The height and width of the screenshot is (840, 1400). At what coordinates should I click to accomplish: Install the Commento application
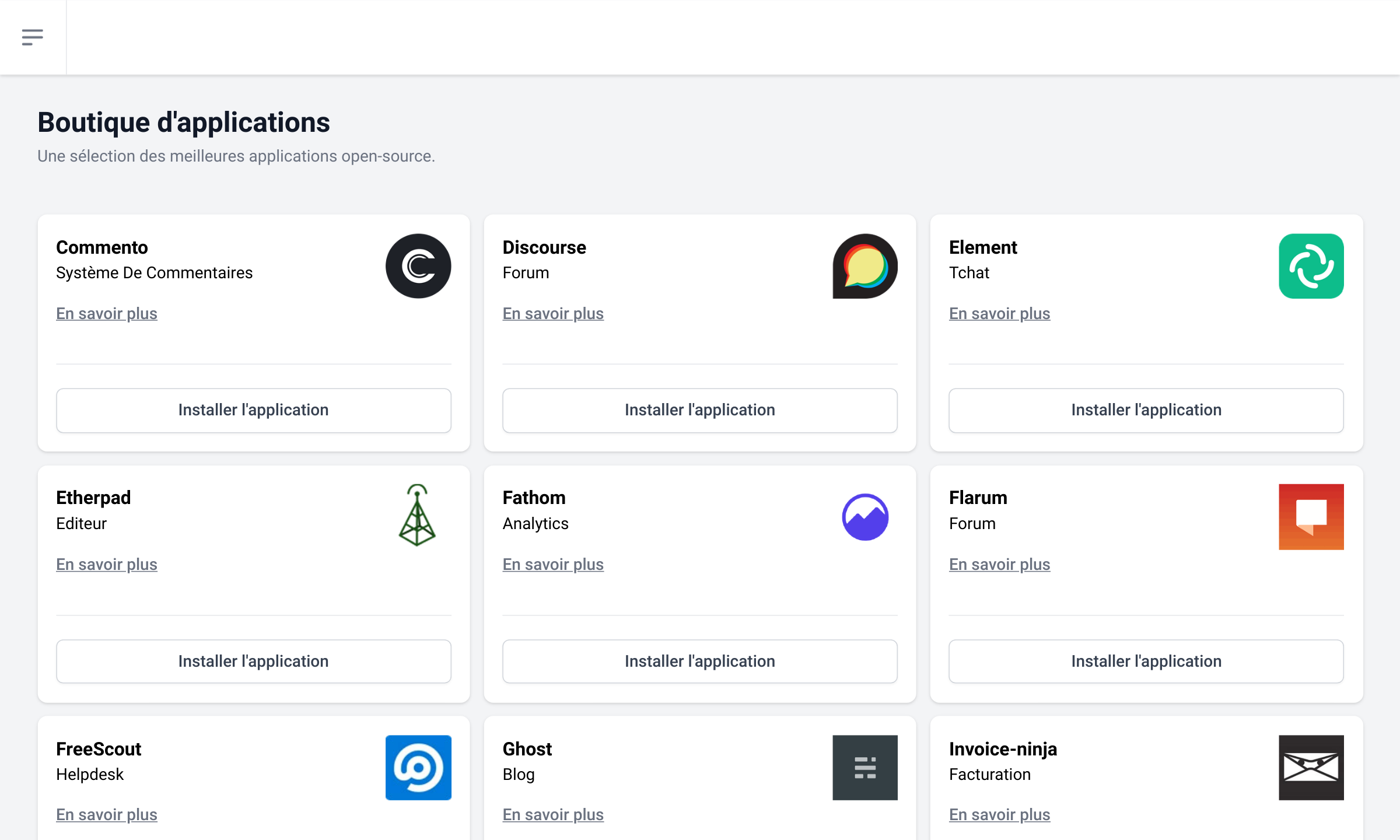(253, 410)
